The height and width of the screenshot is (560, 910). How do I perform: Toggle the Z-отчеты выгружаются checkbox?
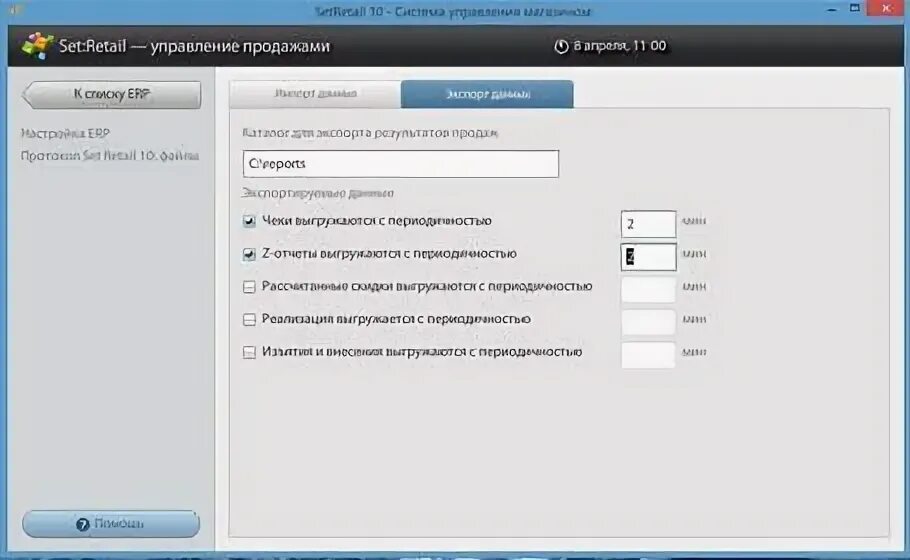(249, 254)
